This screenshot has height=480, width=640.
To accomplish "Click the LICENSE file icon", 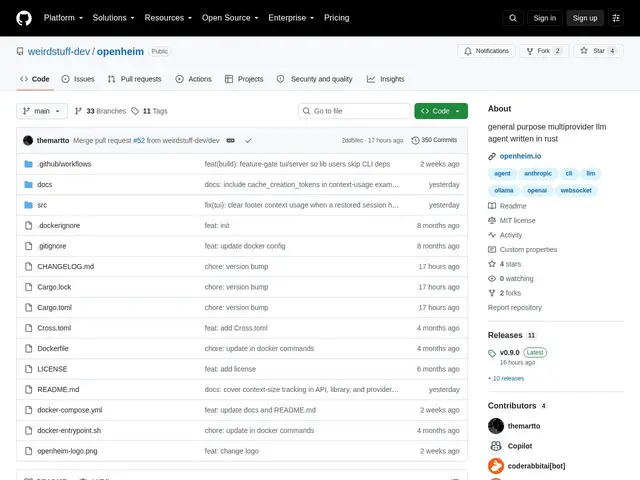I will coord(28,369).
